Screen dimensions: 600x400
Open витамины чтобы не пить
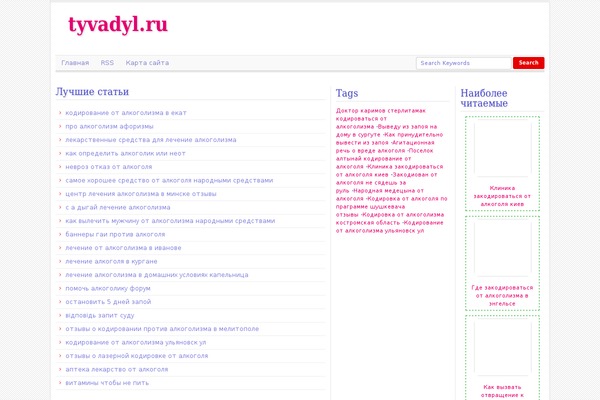coord(107,383)
